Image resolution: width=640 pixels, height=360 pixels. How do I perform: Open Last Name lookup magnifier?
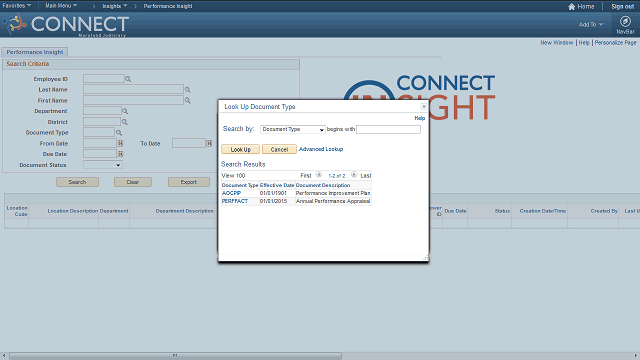(x=188, y=89)
